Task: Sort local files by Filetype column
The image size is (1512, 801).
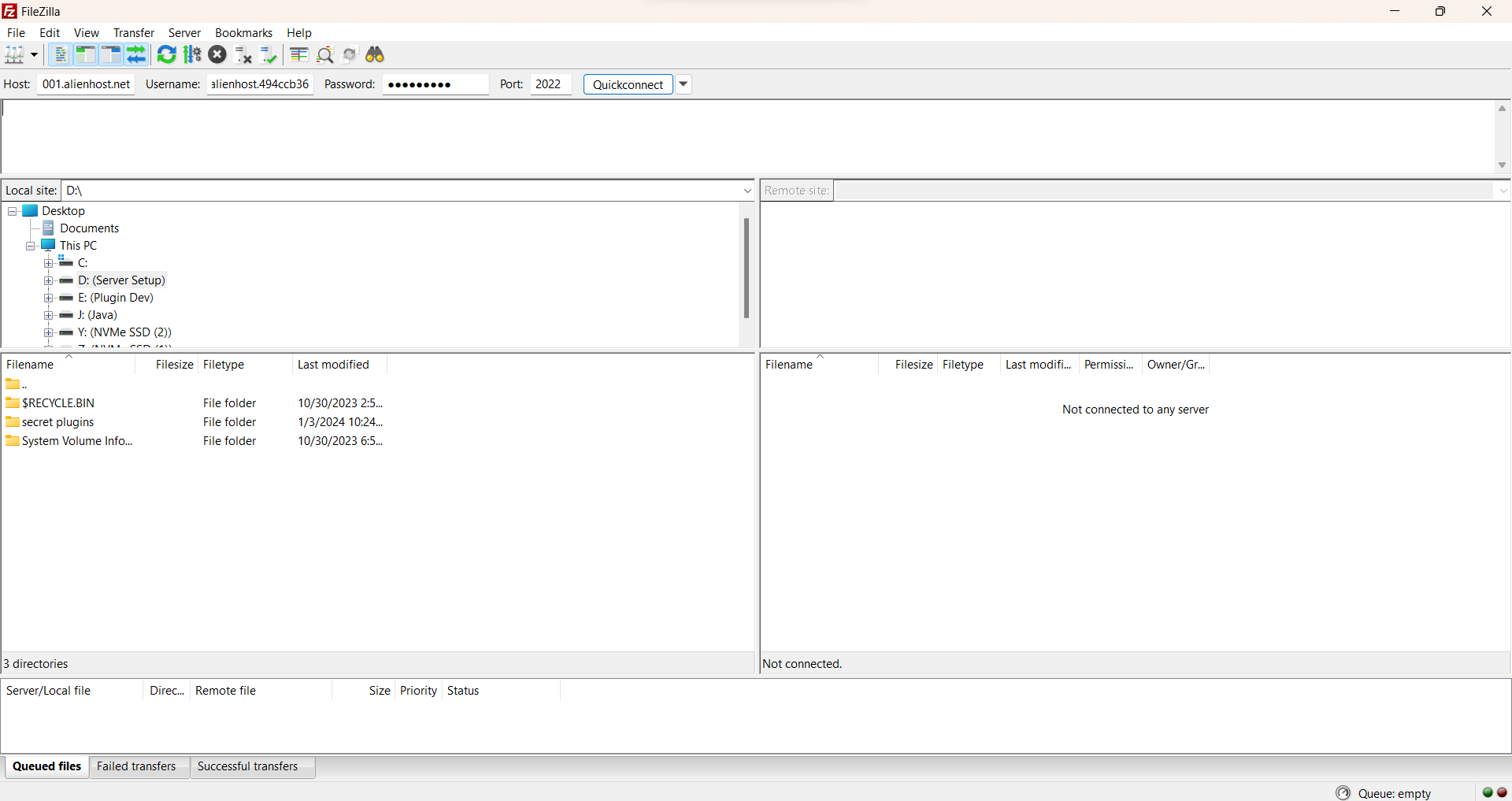Action: [x=245, y=365]
